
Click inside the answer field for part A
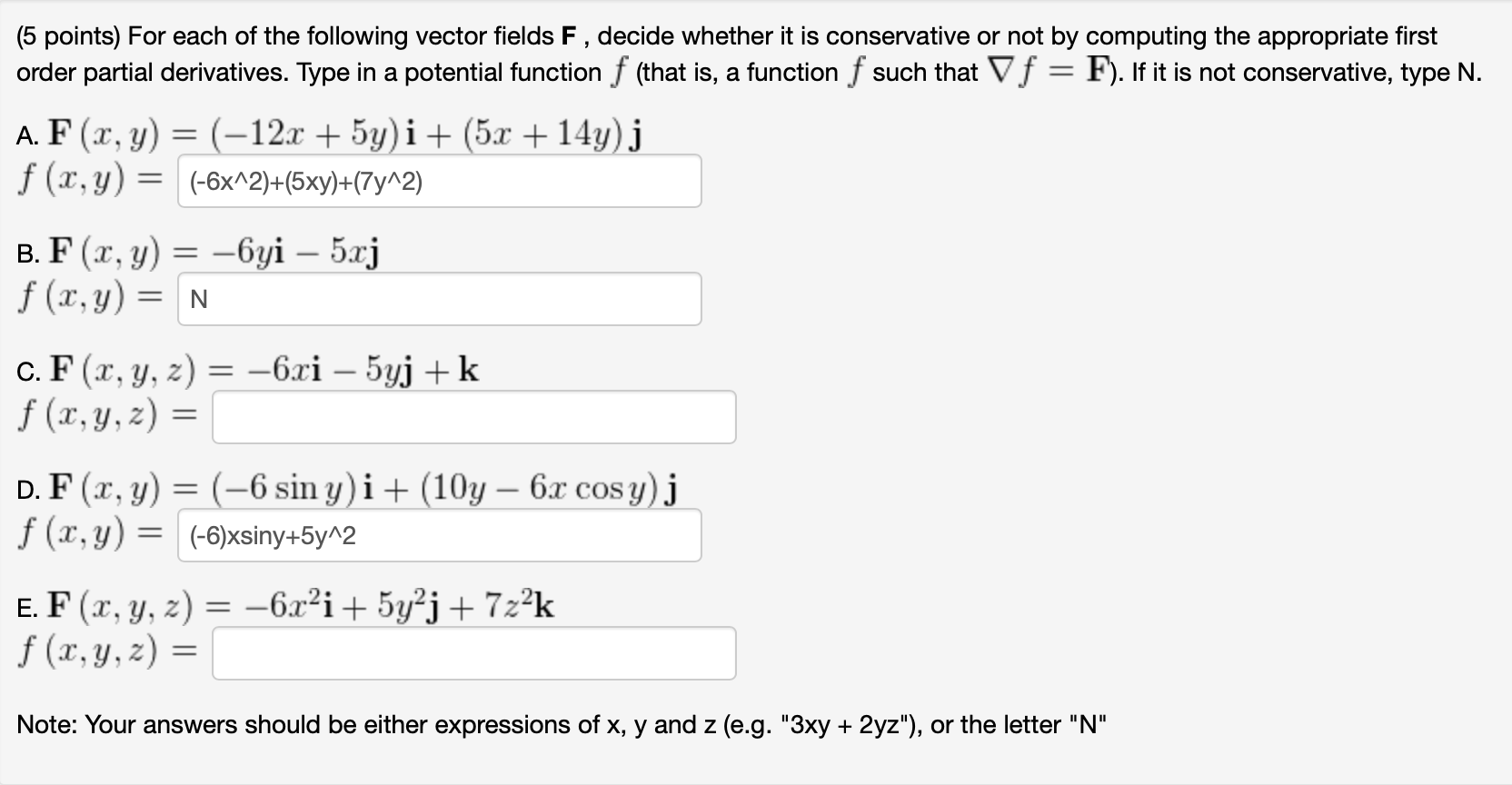[x=440, y=181]
